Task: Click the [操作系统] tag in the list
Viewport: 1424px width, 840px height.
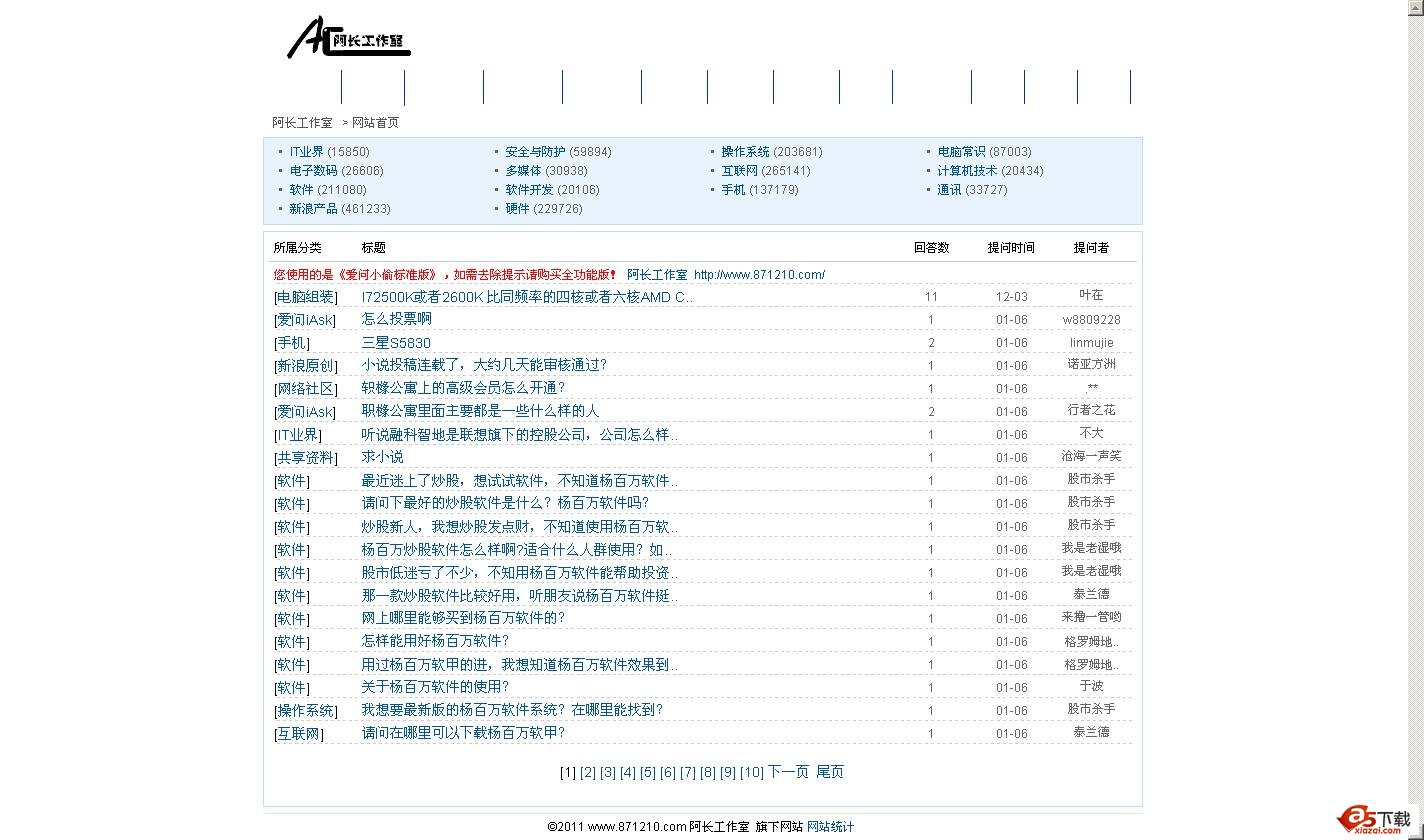Action: [306, 711]
